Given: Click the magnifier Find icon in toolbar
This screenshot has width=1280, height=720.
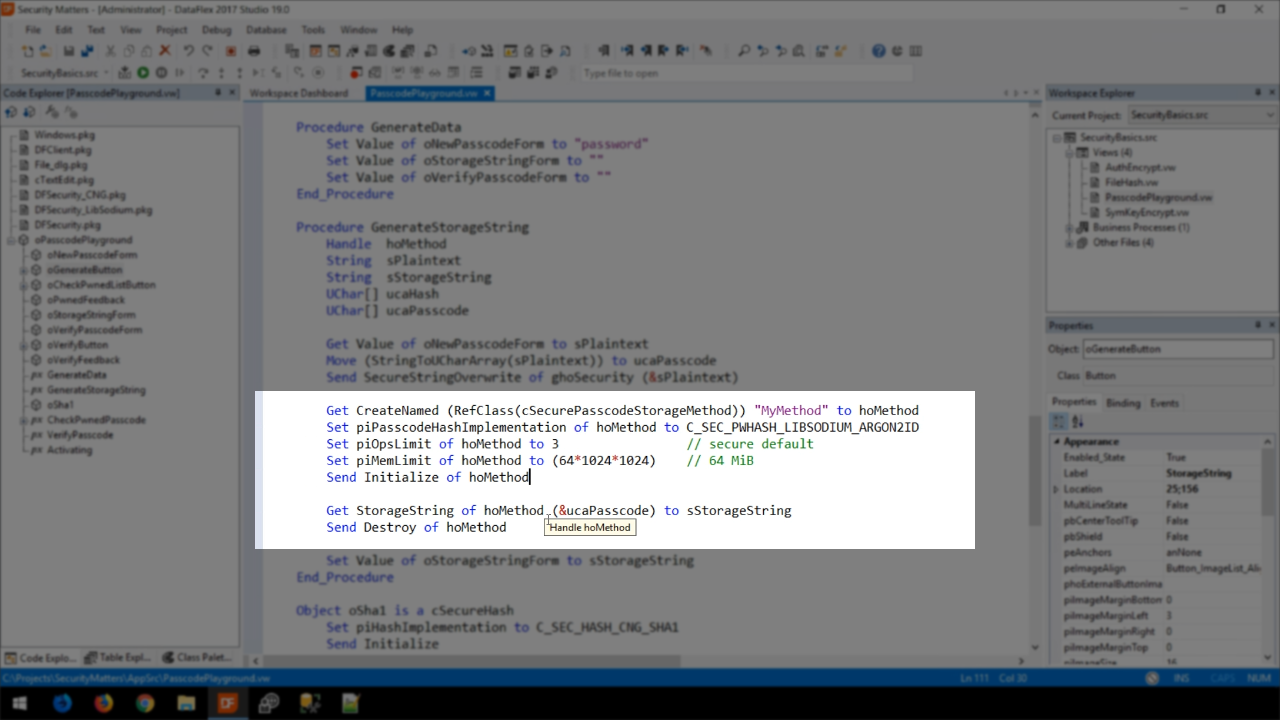Looking at the screenshot, I should tap(743, 51).
